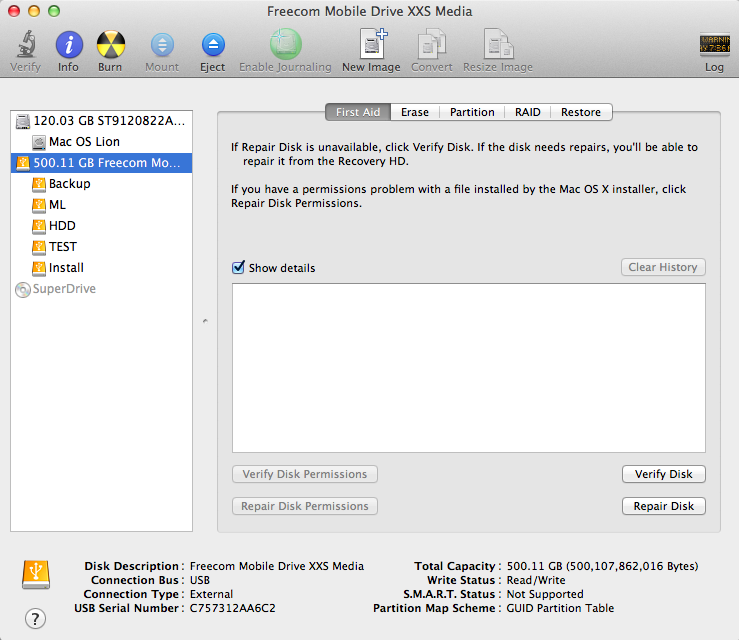Click inside the details log area
The width and height of the screenshot is (739, 640).
click(x=469, y=368)
